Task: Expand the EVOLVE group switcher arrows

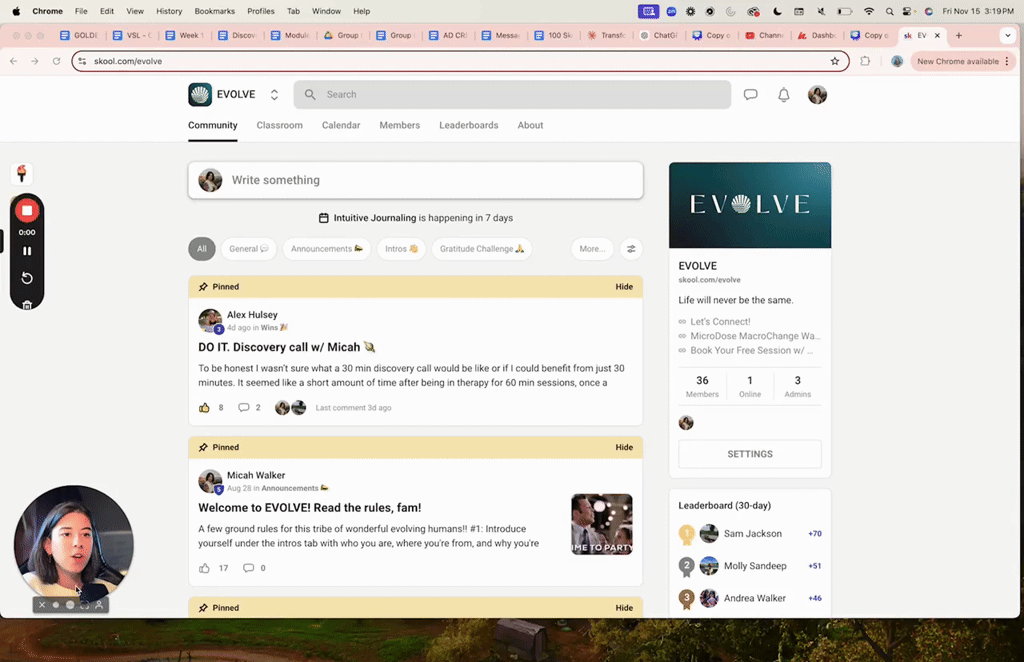Action: point(274,95)
